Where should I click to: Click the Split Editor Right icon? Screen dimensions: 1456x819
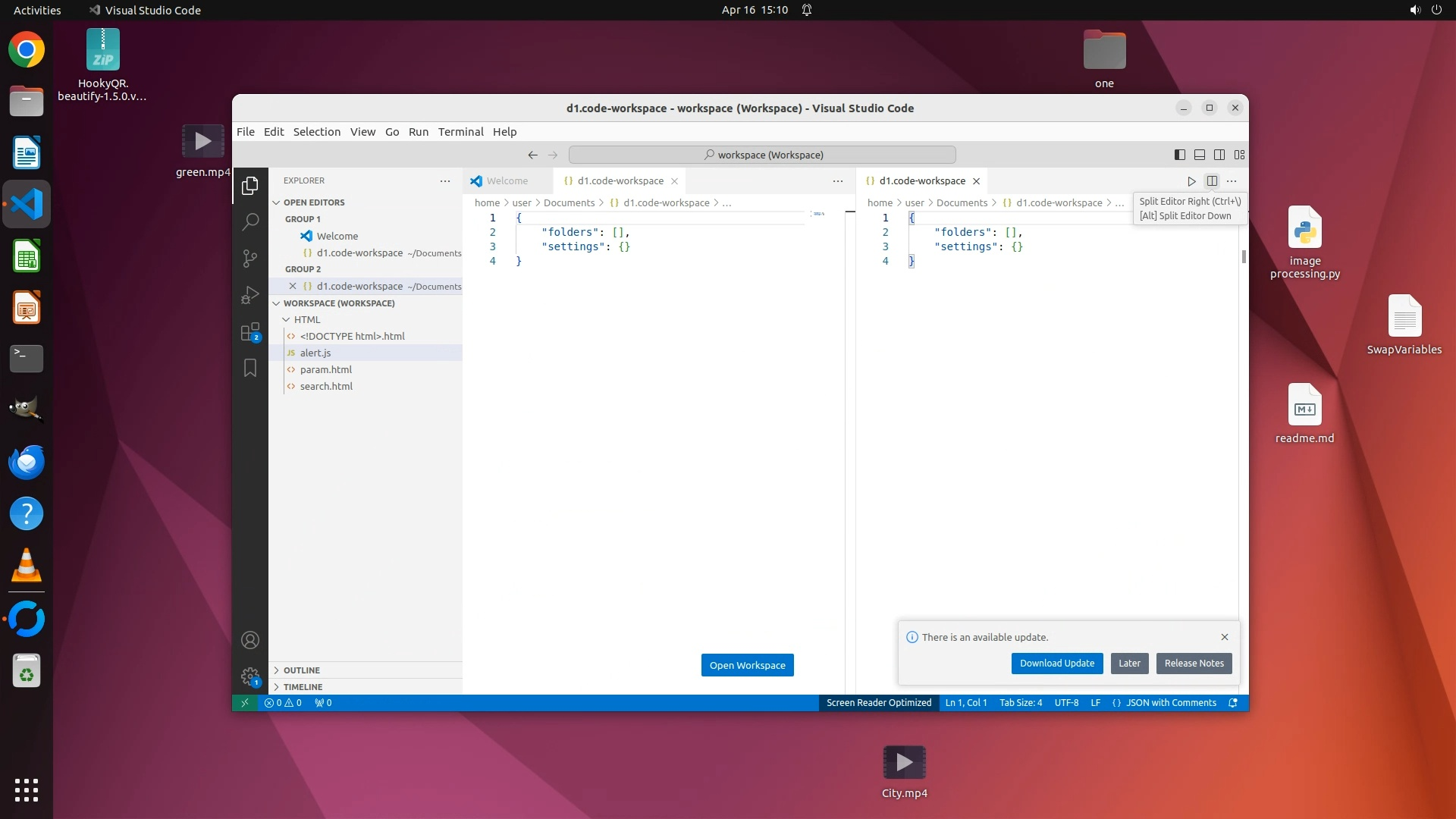(1212, 181)
